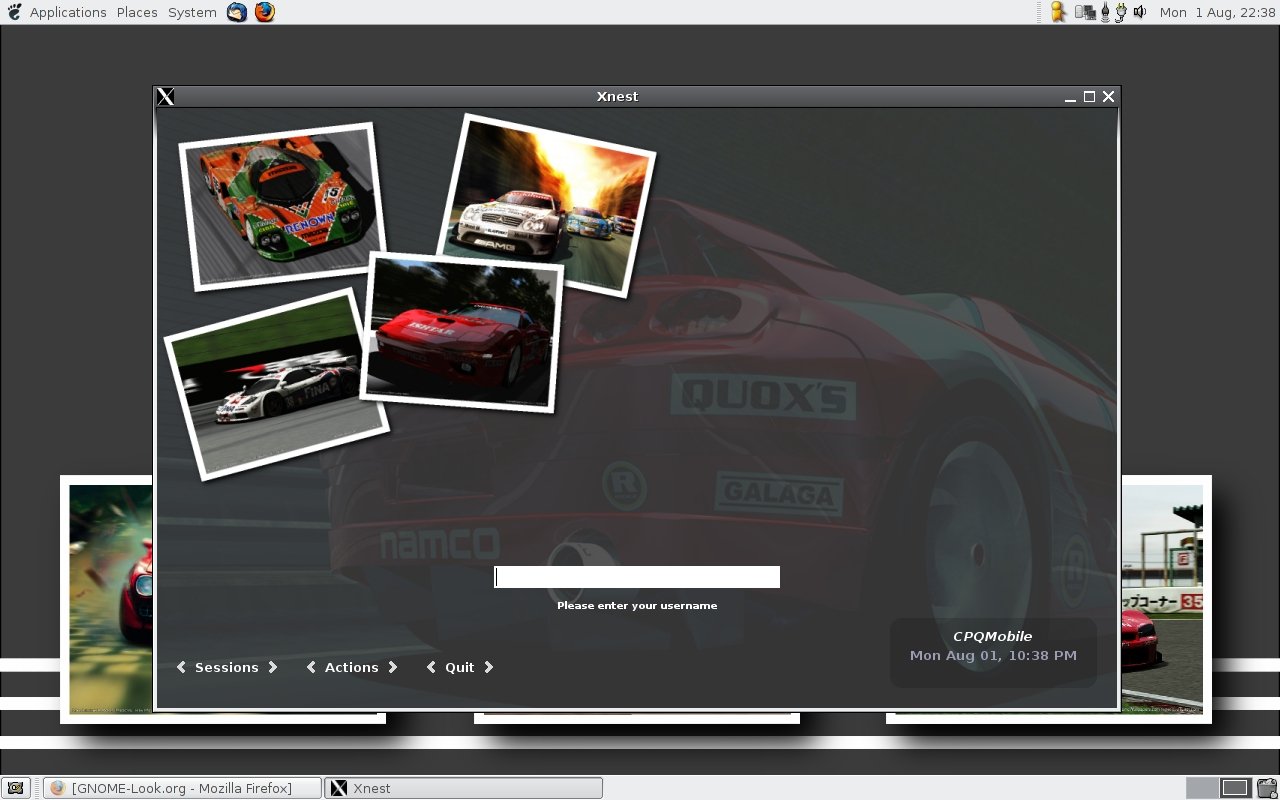The image size is (1280, 800).
Task: Open the System menu
Action: [x=192, y=12]
